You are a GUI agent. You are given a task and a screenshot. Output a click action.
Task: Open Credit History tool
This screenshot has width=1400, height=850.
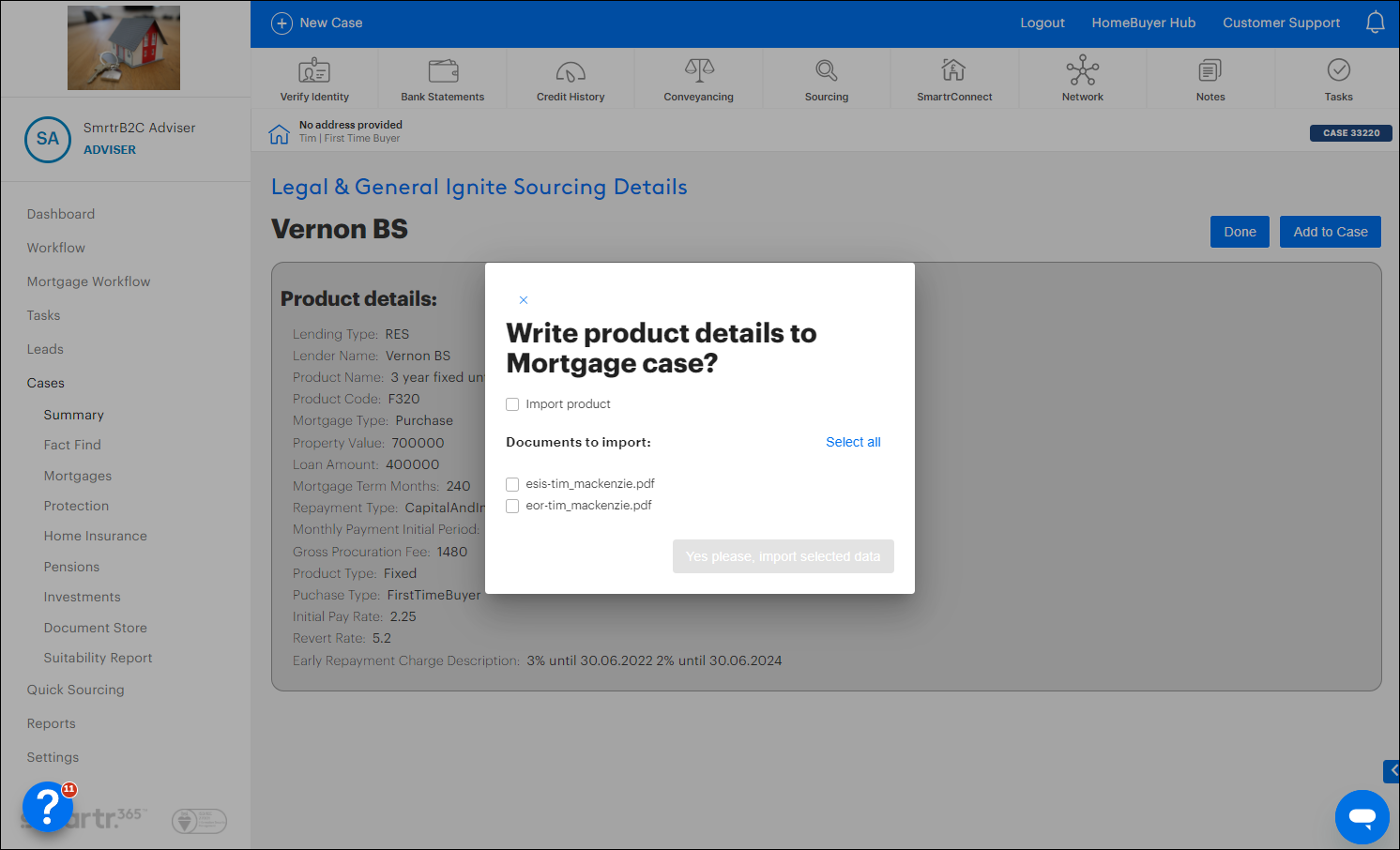(x=571, y=79)
